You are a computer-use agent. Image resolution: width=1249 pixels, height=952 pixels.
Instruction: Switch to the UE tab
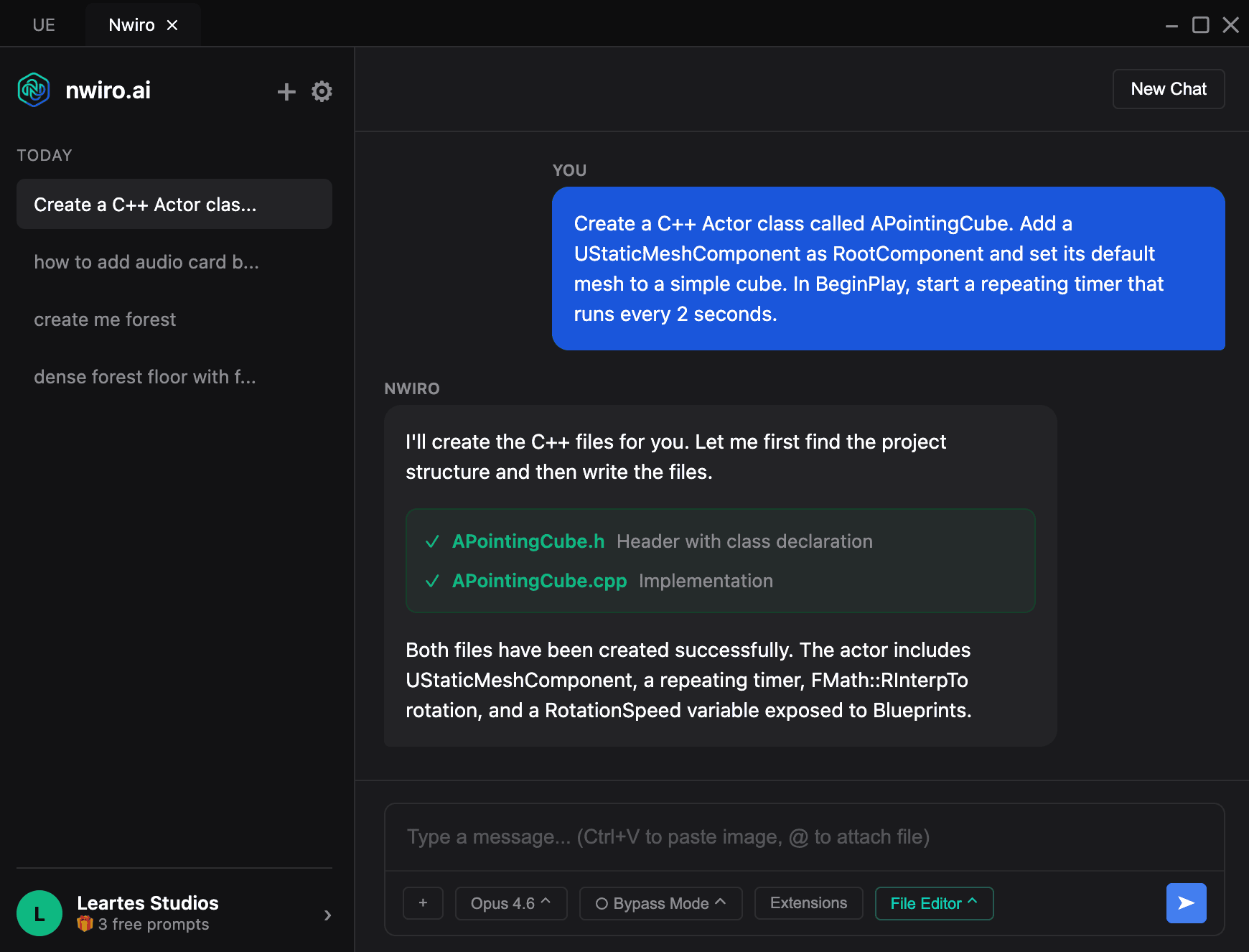click(44, 25)
